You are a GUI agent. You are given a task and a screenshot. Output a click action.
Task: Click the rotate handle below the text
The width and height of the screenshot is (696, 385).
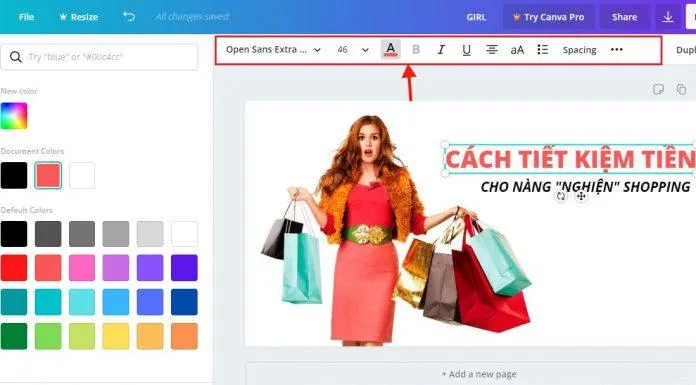tap(561, 196)
